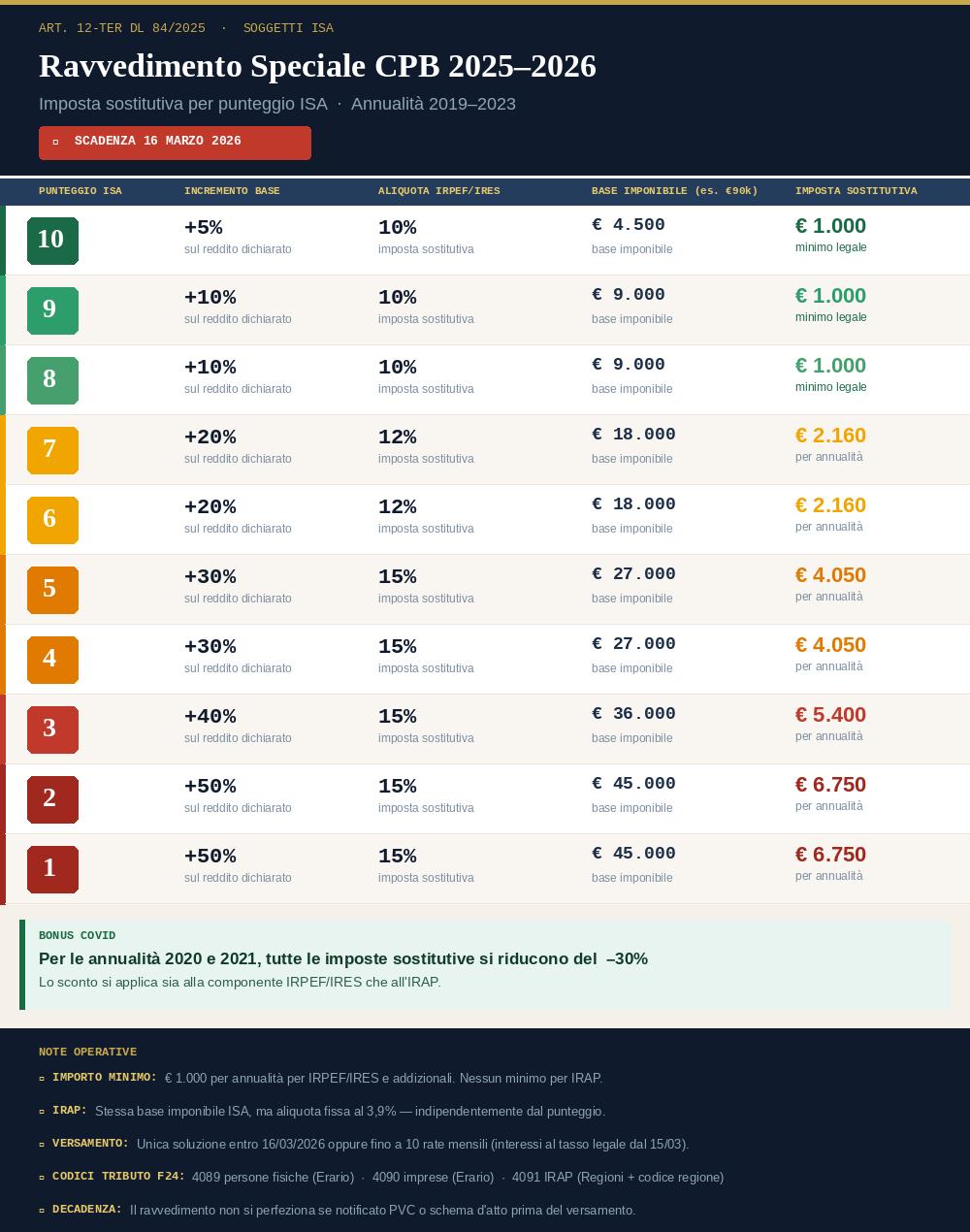
Task: Click the Bonus Covid banner label
Action: [x=77, y=935]
